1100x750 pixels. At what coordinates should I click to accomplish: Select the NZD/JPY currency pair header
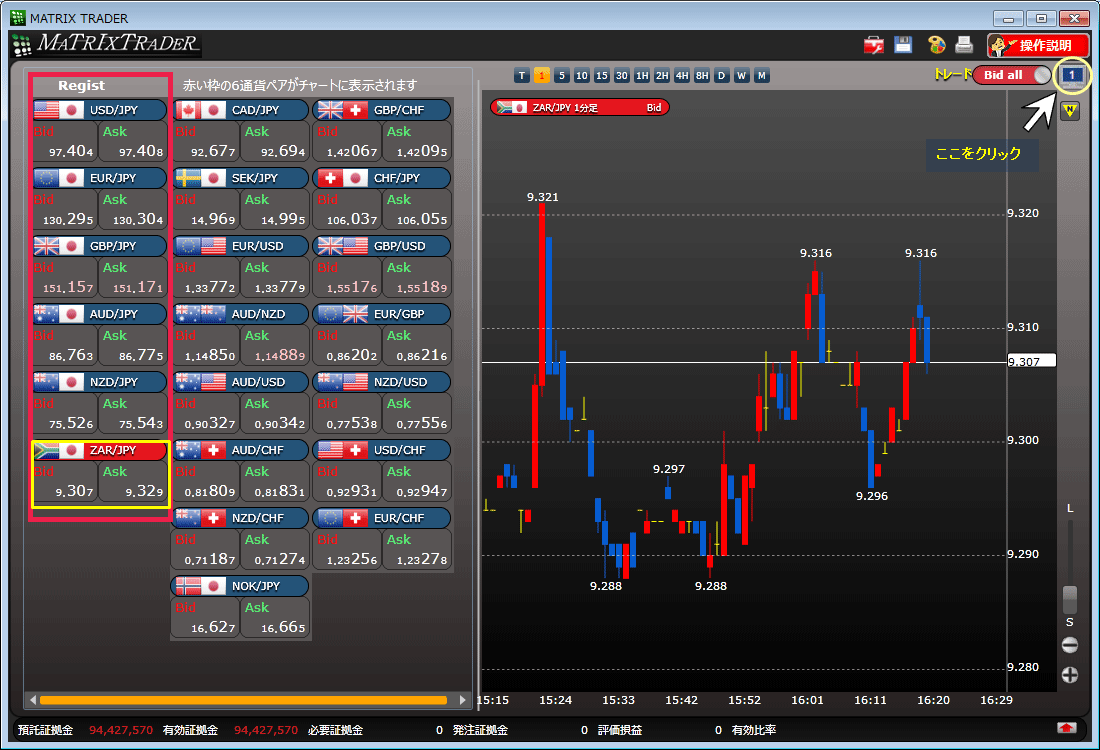99,382
